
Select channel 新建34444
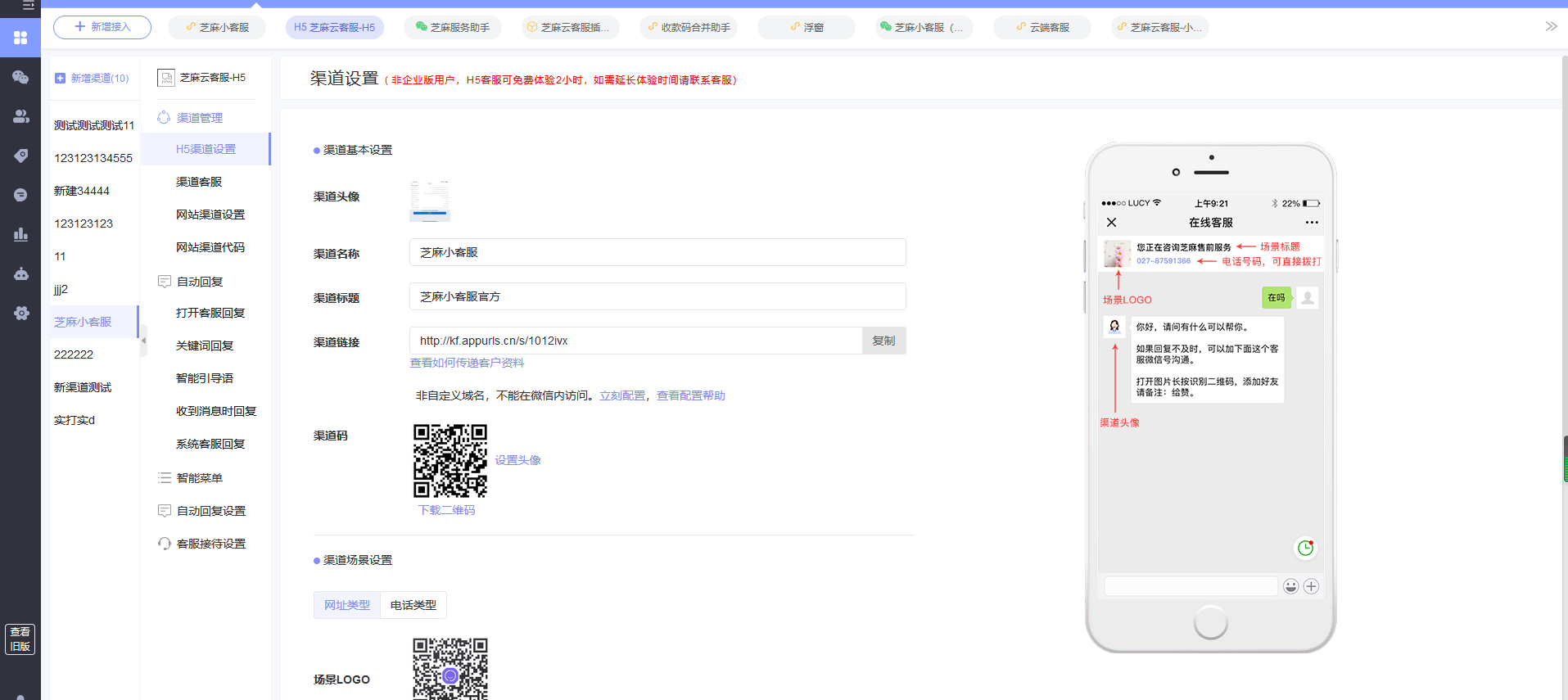[94, 191]
